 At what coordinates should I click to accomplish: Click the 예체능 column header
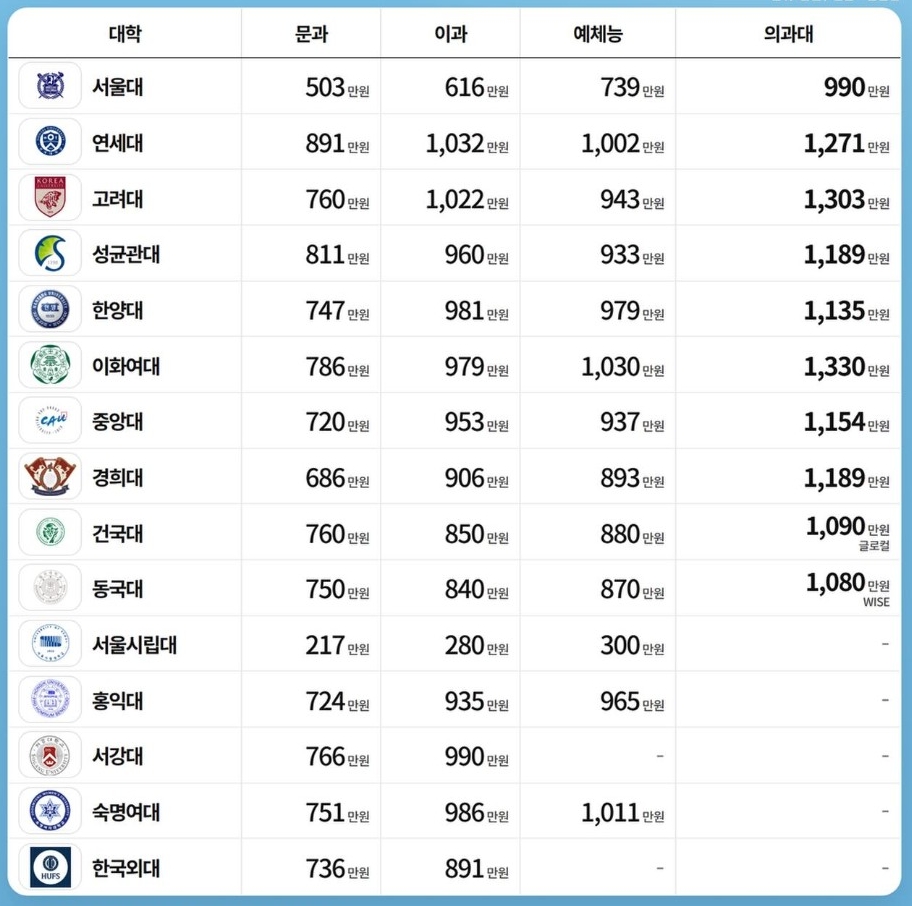click(x=598, y=34)
